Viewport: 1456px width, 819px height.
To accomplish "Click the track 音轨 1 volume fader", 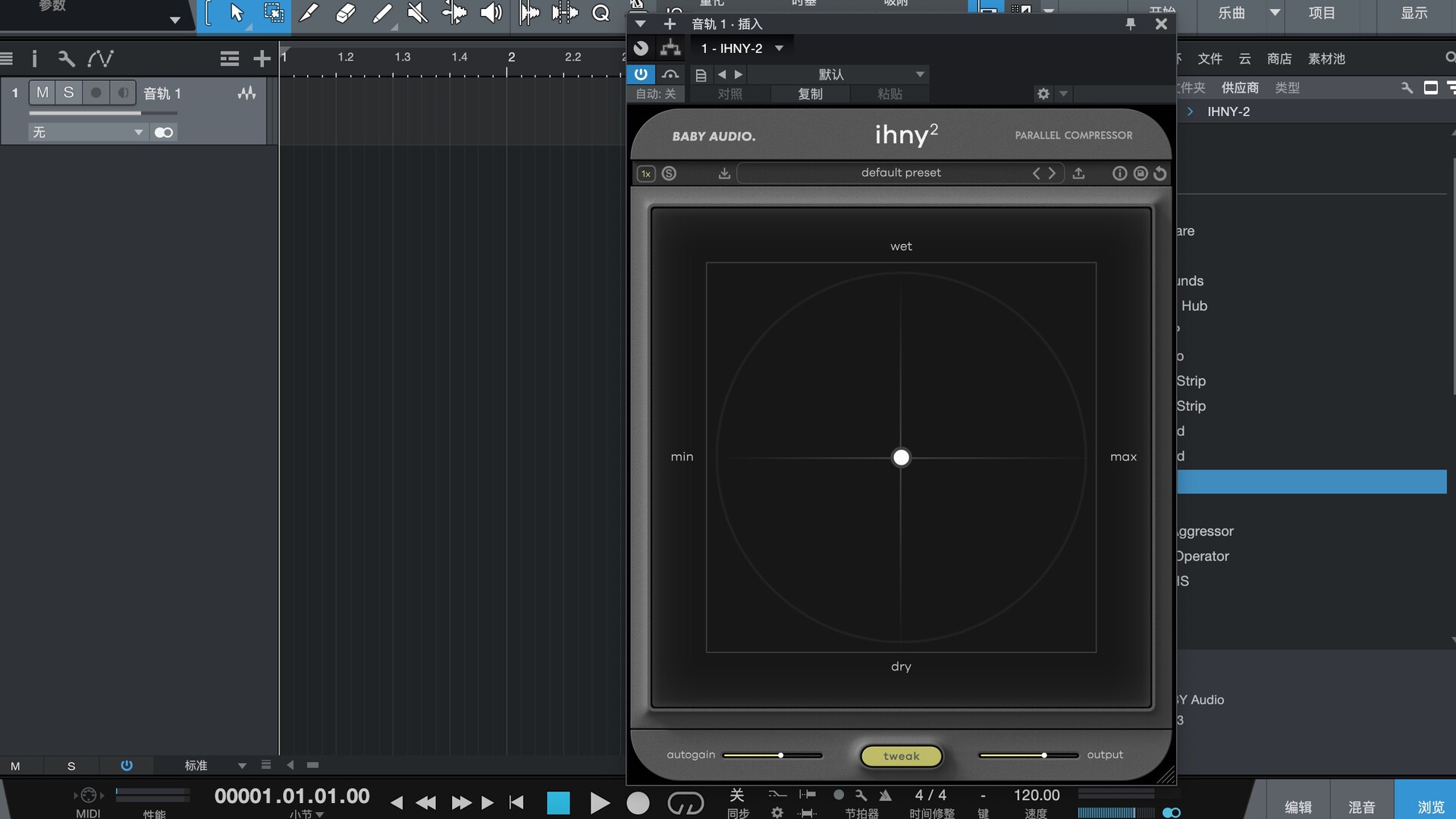I will [x=103, y=113].
